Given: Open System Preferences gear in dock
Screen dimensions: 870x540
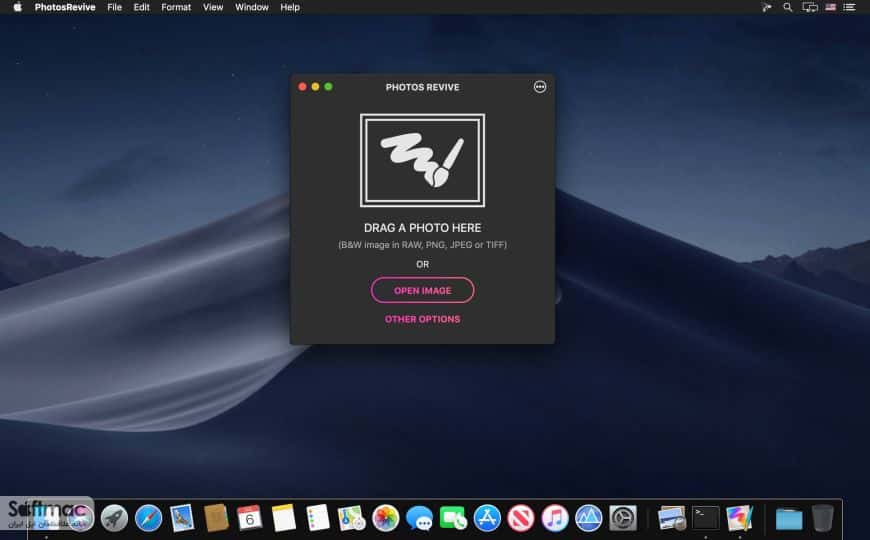Looking at the screenshot, I should [x=623, y=518].
